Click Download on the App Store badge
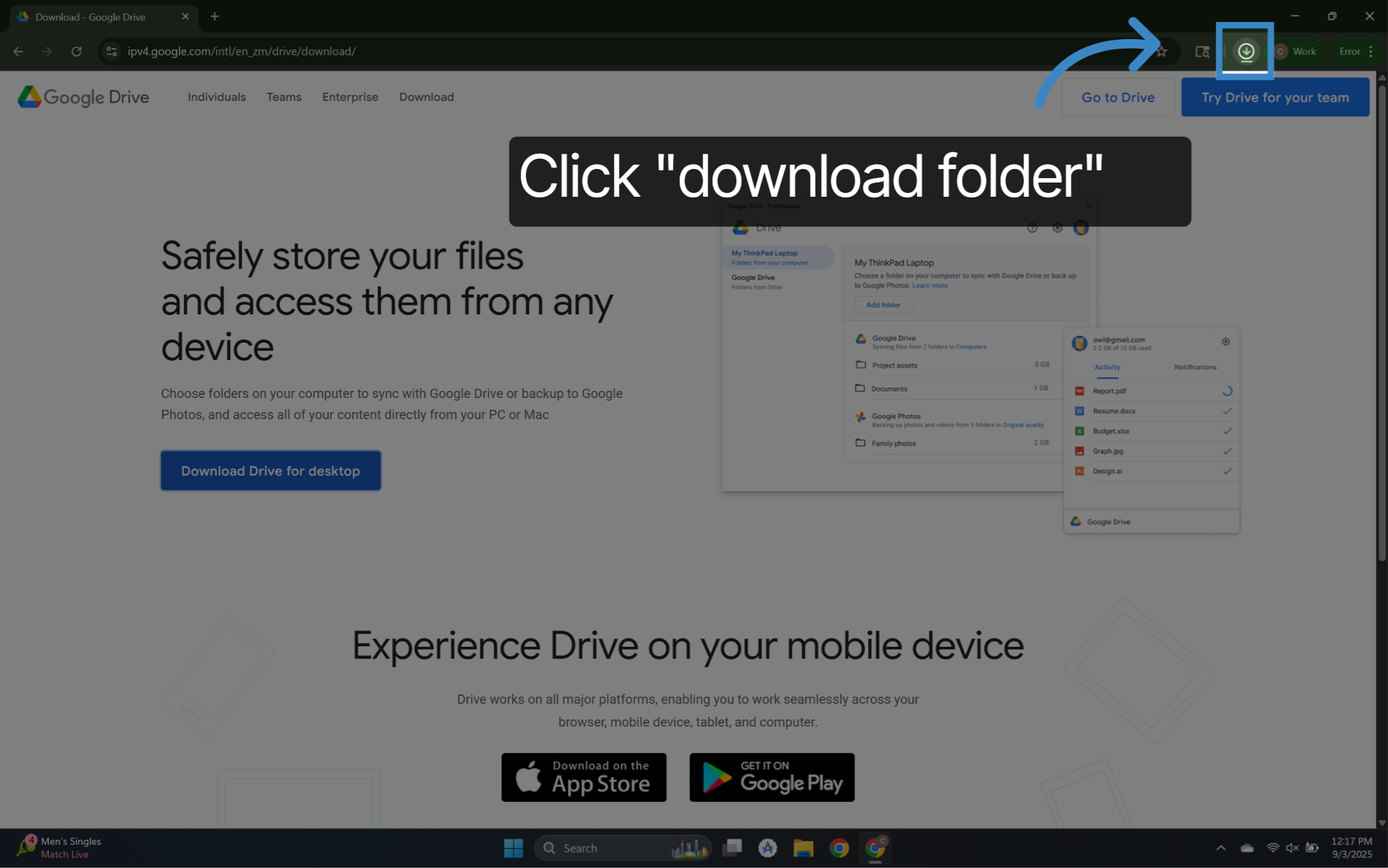This screenshot has width=1388, height=868. pyautogui.click(x=584, y=777)
